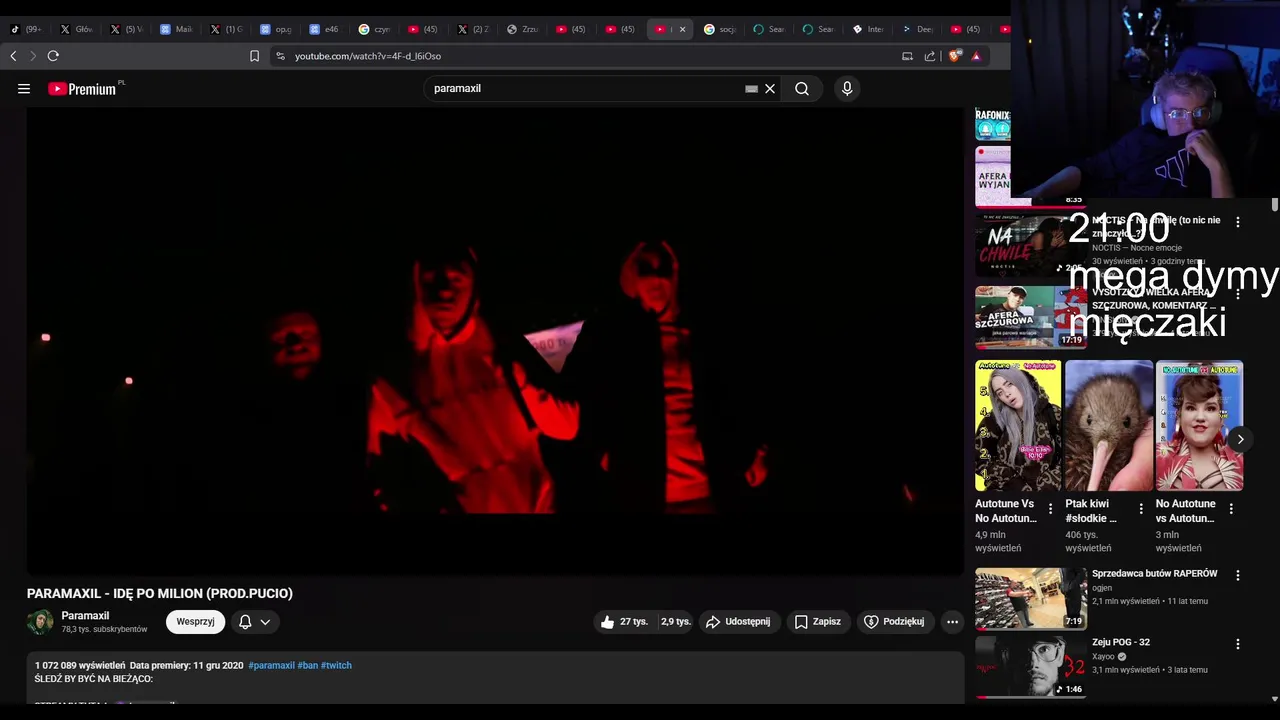Open the on-screen keyboard in search box

click(751, 89)
